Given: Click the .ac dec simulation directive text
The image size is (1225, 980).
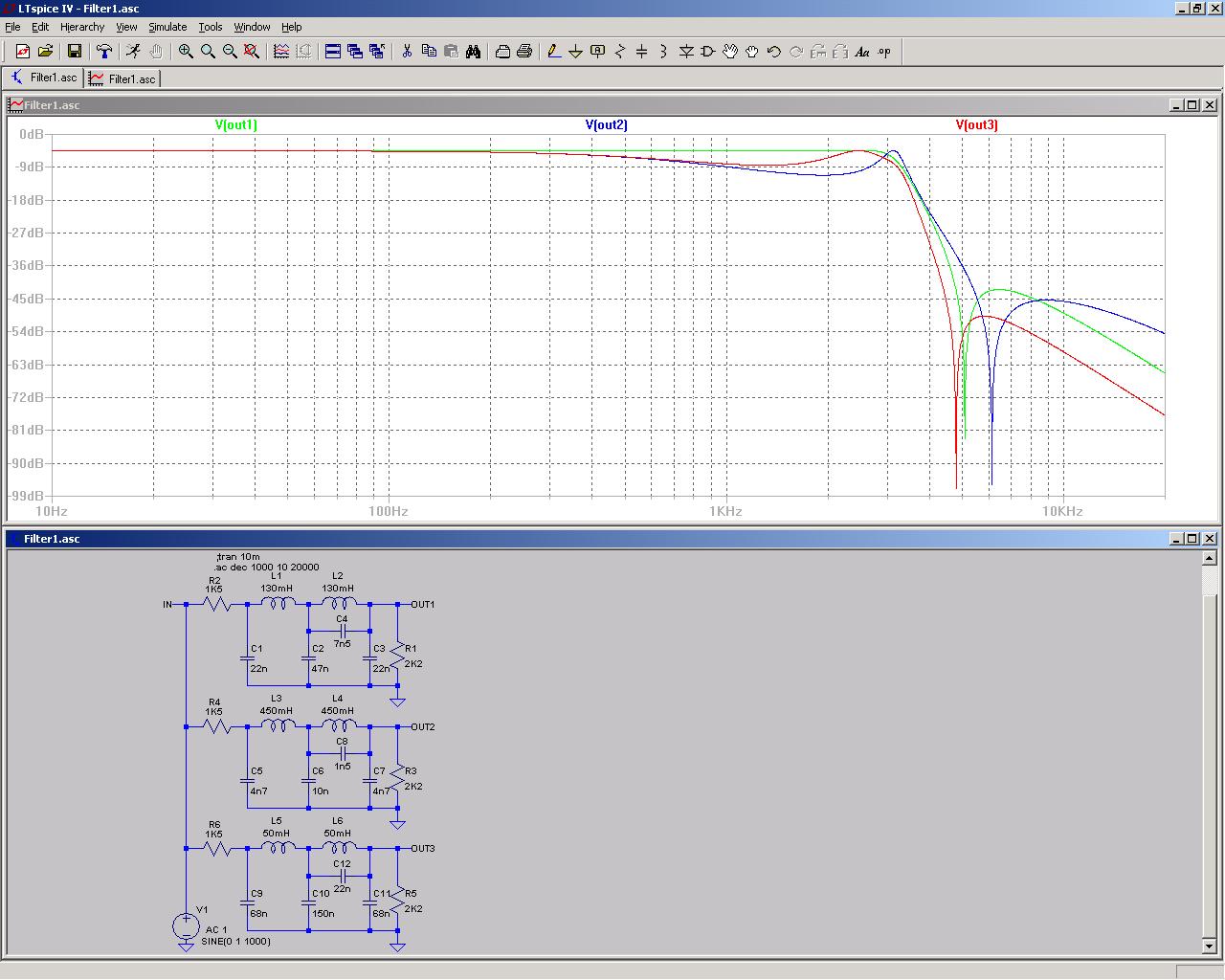Looking at the screenshot, I should [x=268, y=567].
